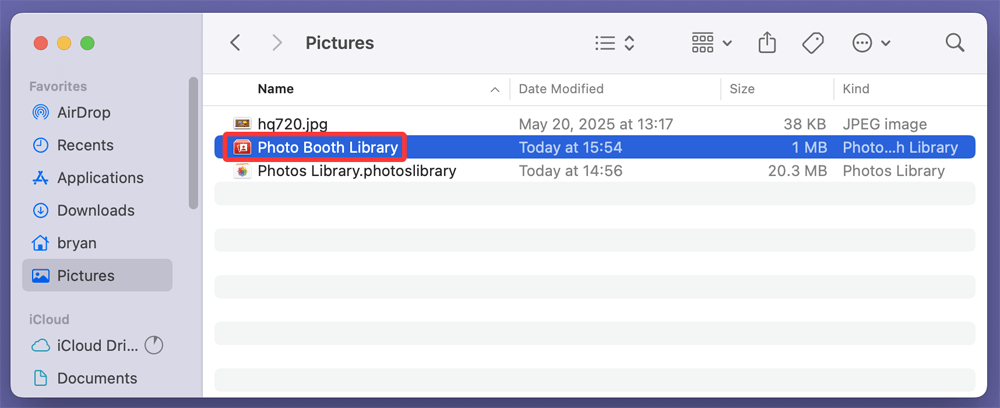Click the iCloud Drive sync progress icon
This screenshot has width=1000, height=408.
point(154,346)
